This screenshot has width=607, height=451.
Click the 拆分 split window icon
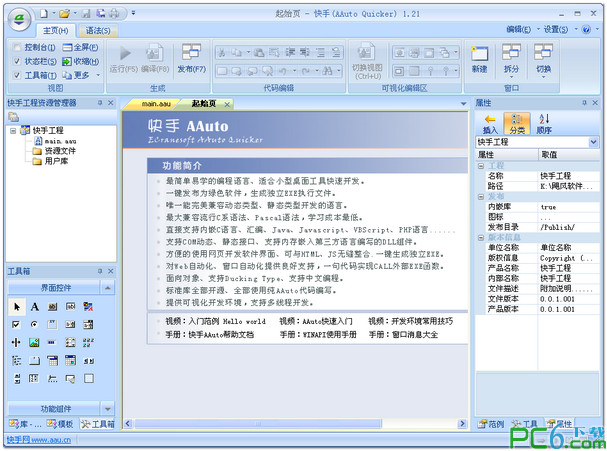tap(511, 52)
